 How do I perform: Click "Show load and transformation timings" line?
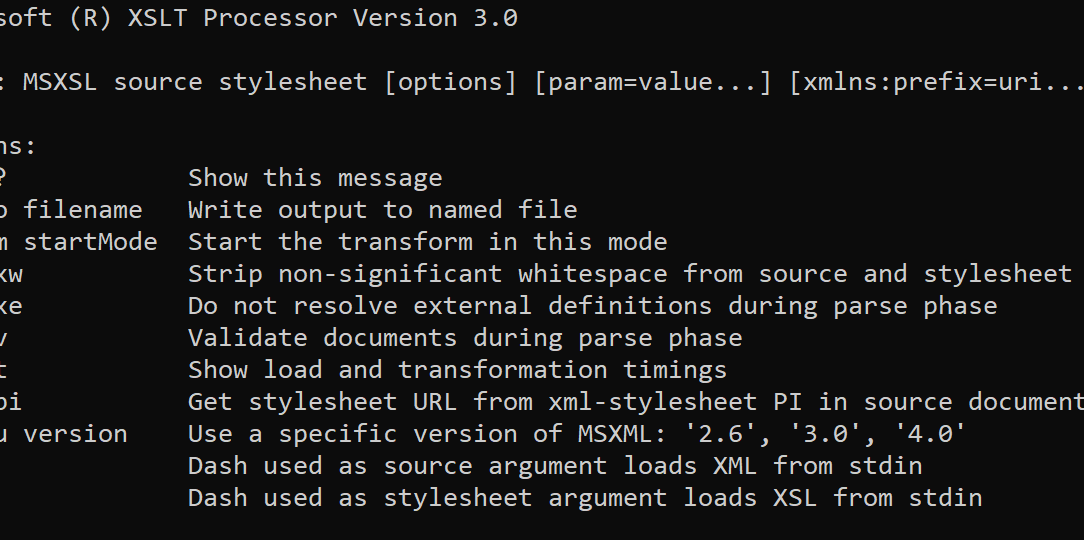457,370
